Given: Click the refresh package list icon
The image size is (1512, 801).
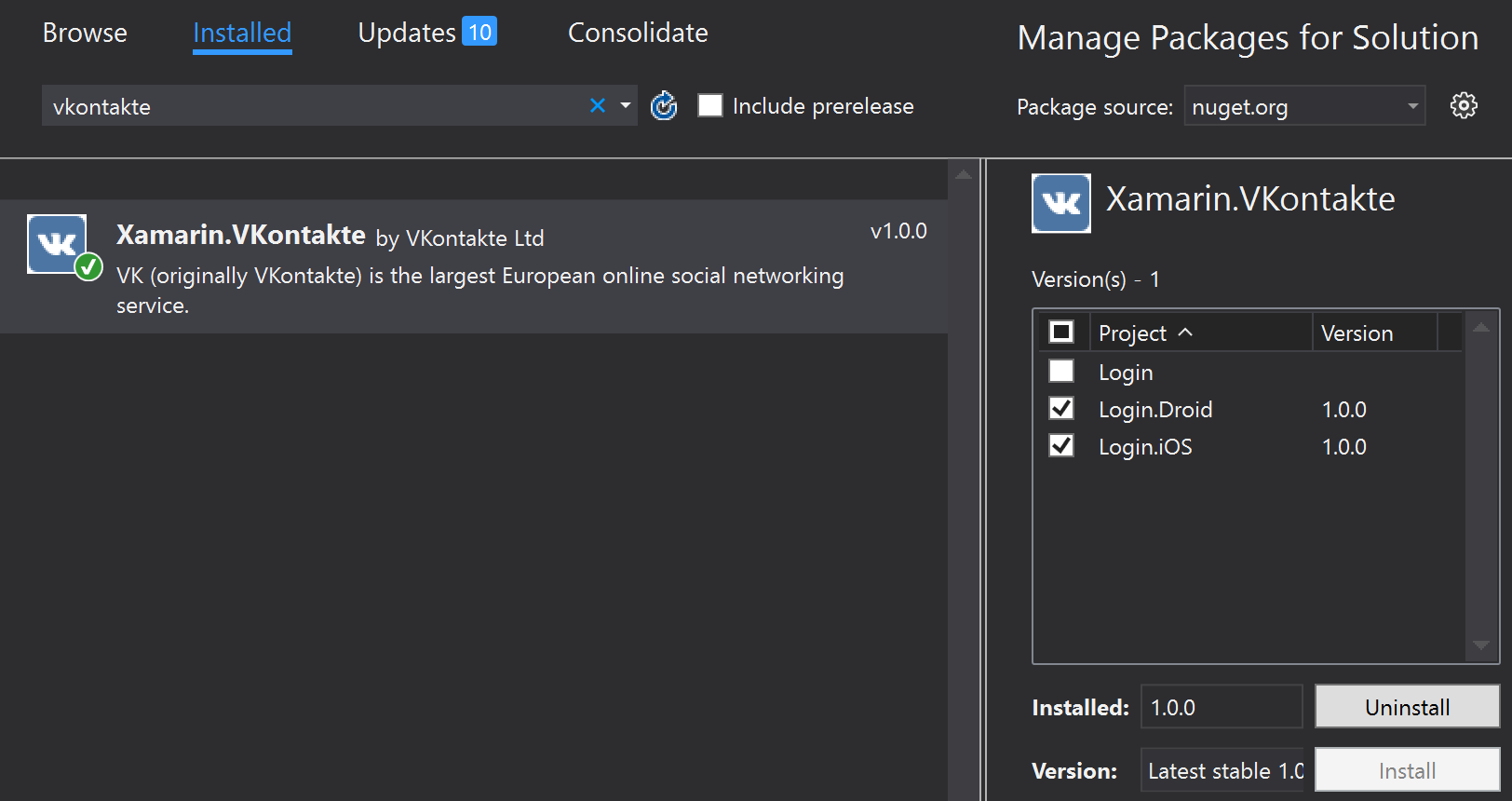Looking at the screenshot, I should coord(664,106).
